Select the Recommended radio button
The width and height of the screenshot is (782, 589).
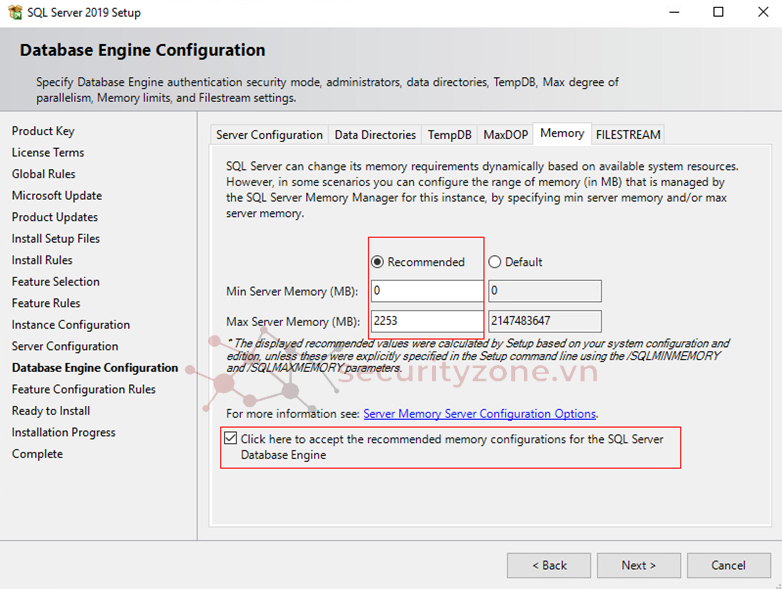[378, 262]
